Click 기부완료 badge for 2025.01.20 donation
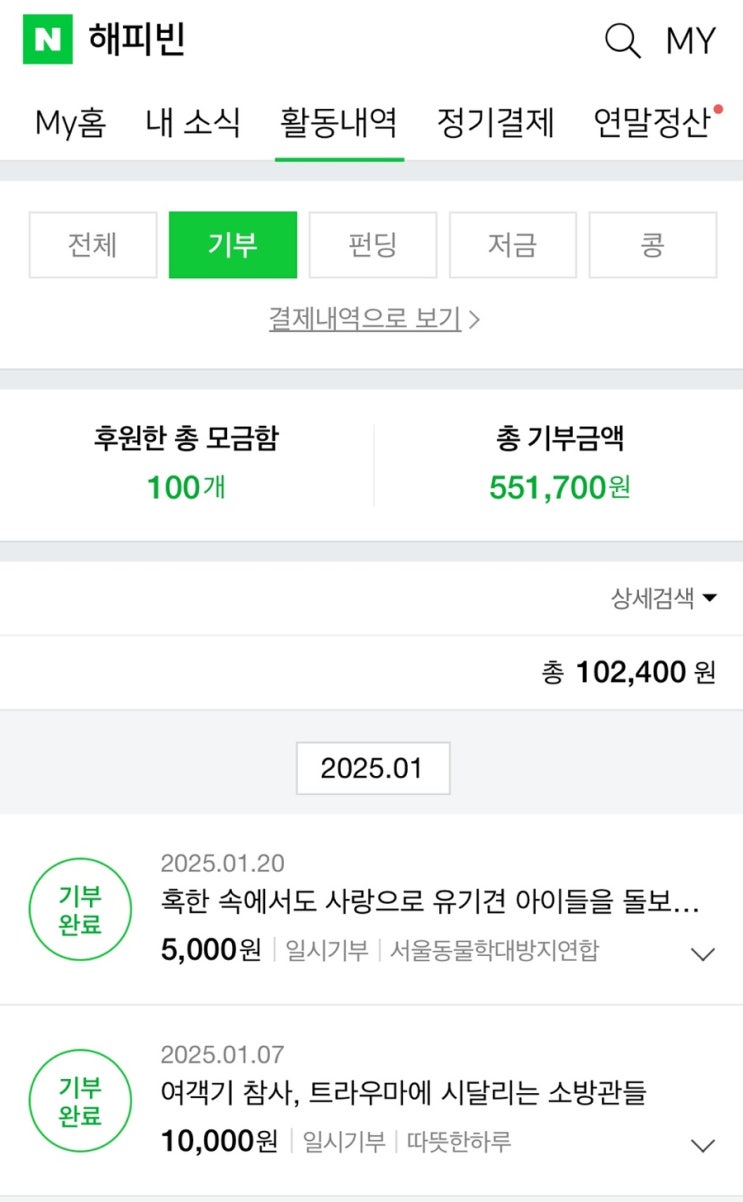The height and width of the screenshot is (1202, 743). point(80,909)
